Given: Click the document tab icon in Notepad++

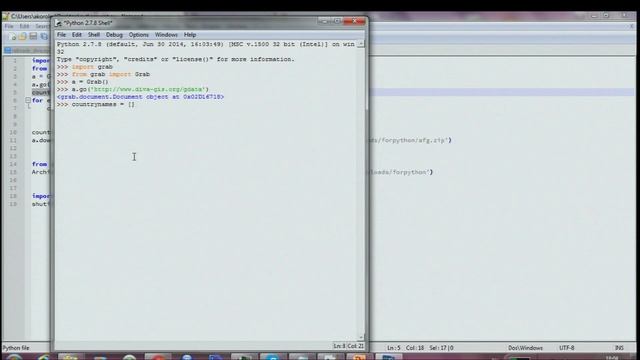Looking at the screenshot, I should coord(8,50).
